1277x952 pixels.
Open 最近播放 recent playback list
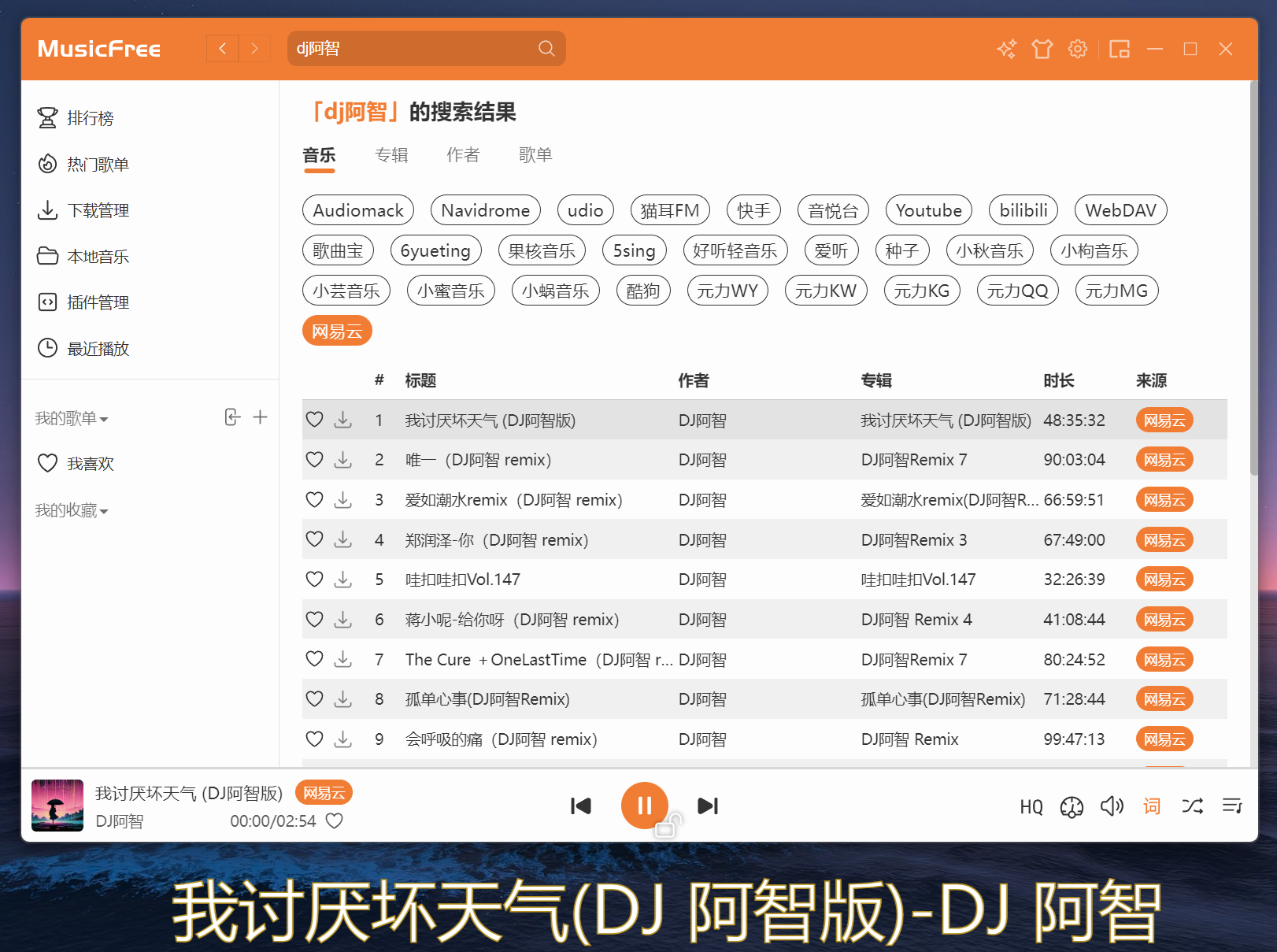[x=98, y=348]
